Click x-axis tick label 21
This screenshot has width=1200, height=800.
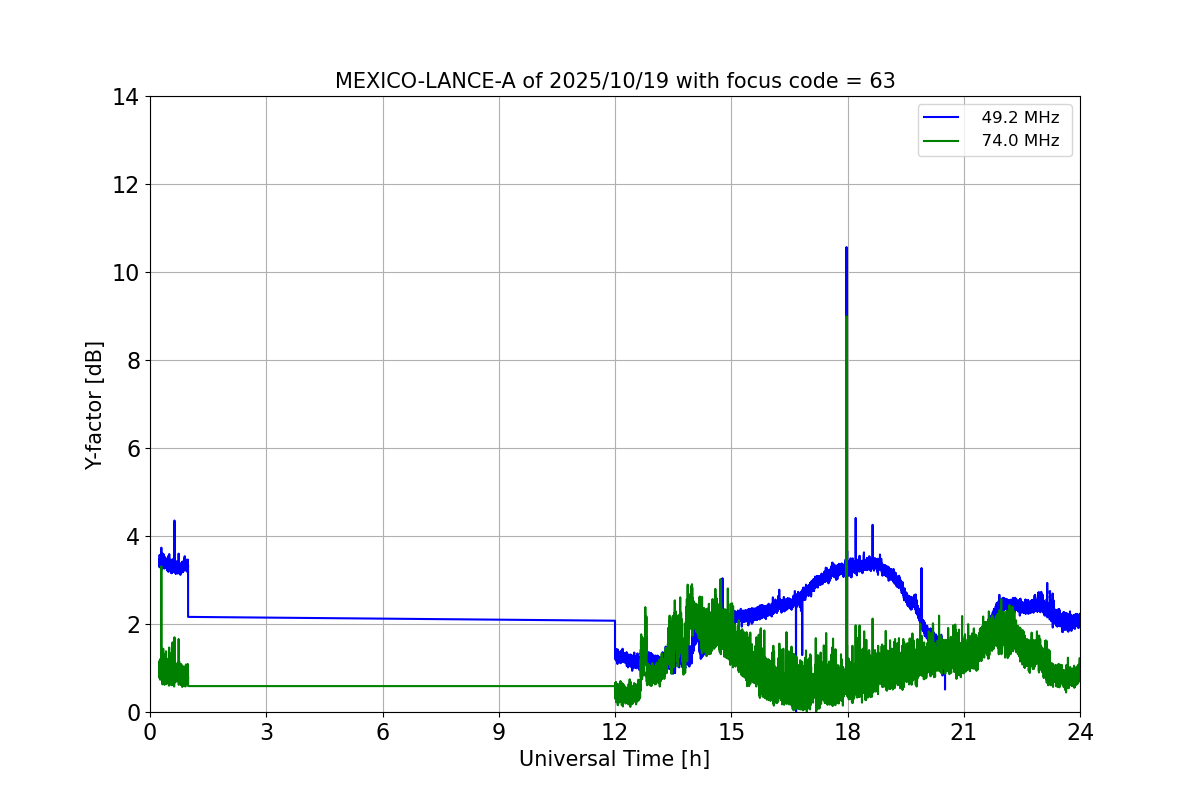964,732
